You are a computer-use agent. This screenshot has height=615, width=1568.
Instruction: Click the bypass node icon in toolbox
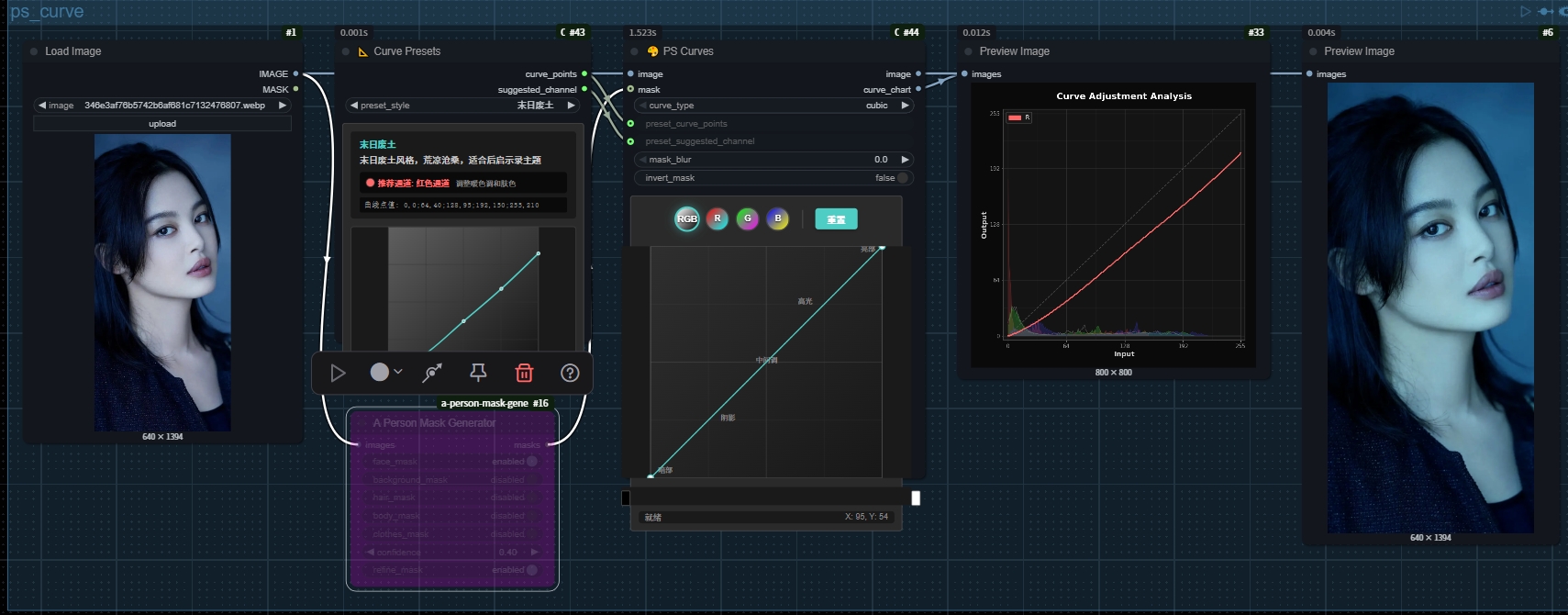pyautogui.click(x=432, y=373)
